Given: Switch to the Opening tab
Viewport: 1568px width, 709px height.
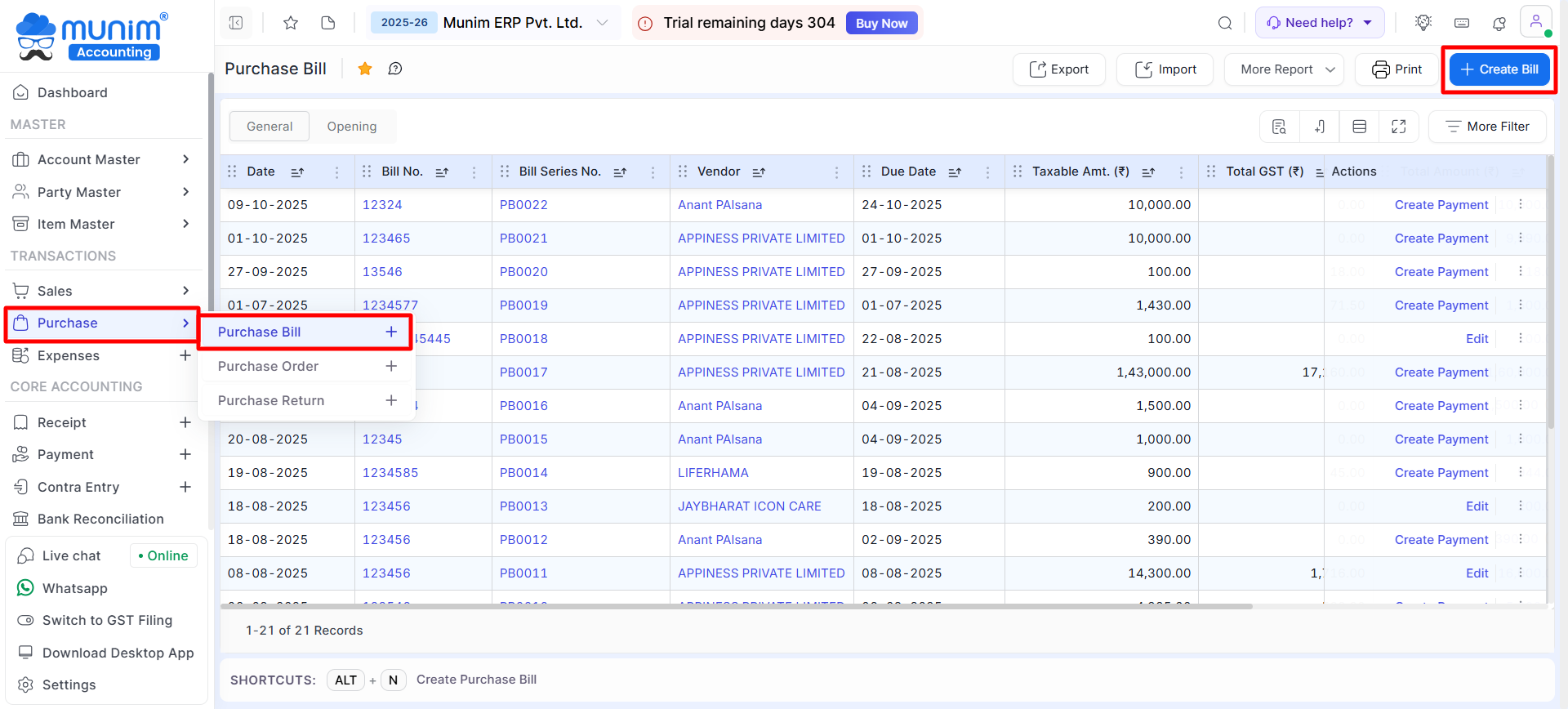Looking at the screenshot, I should [x=352, y=127].
